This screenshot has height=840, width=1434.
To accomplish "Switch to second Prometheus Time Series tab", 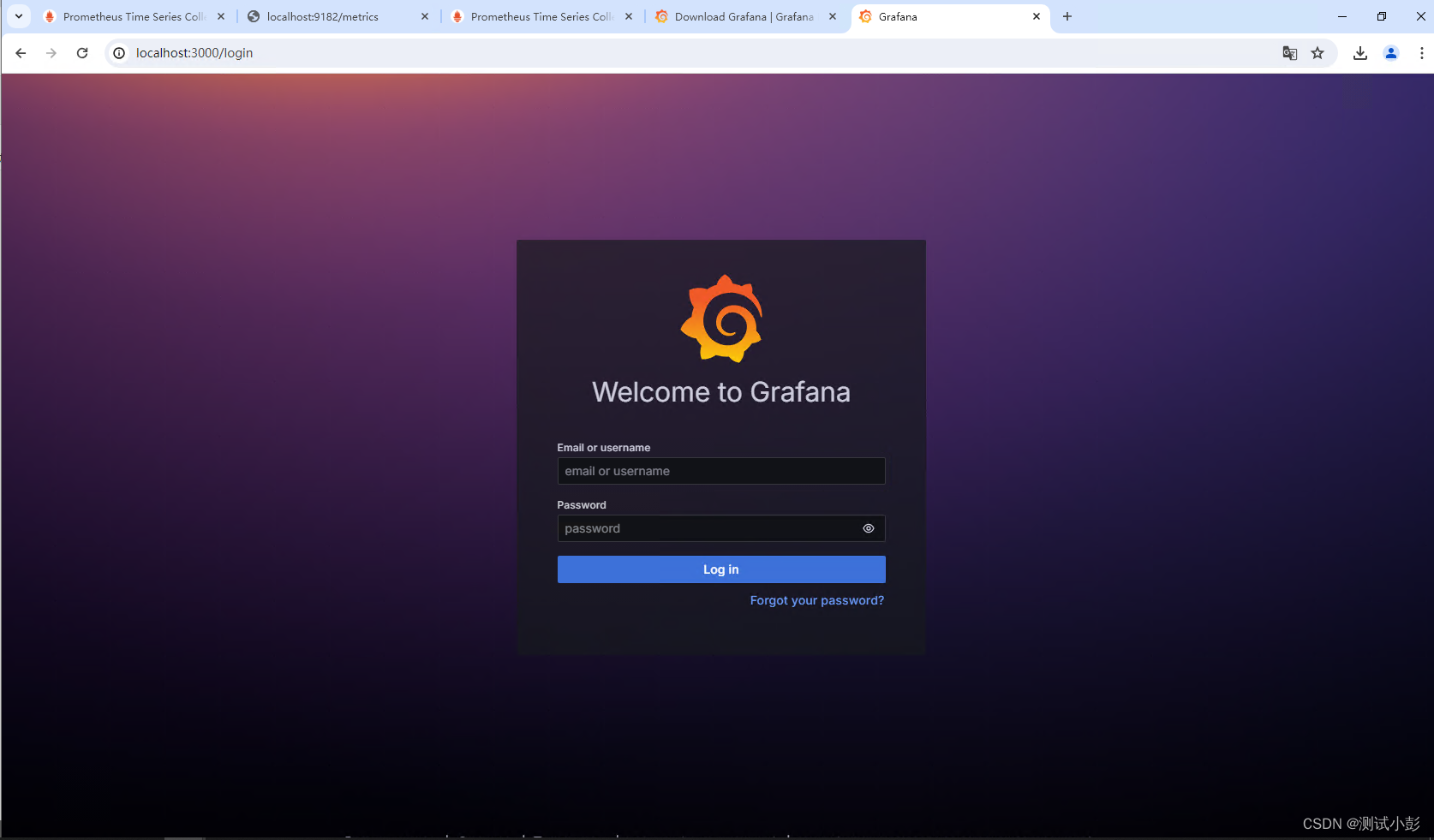I will 541,16.
